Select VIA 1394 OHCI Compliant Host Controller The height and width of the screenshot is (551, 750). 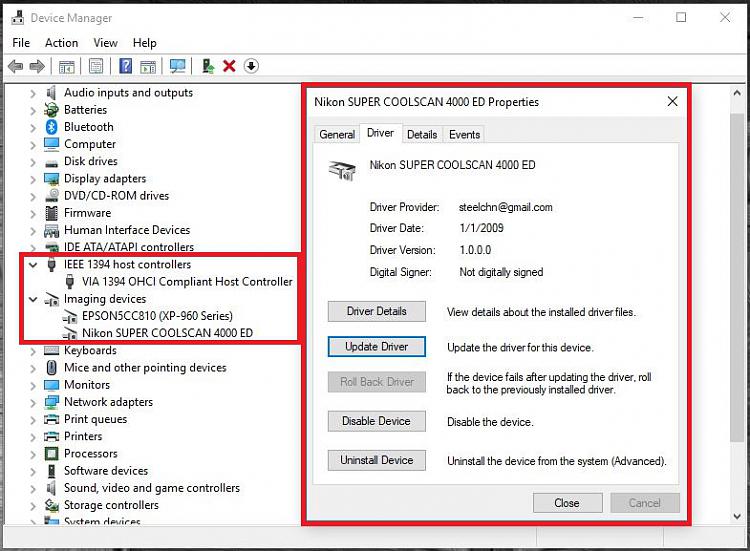pyautogui.click(x=187, y=282)
